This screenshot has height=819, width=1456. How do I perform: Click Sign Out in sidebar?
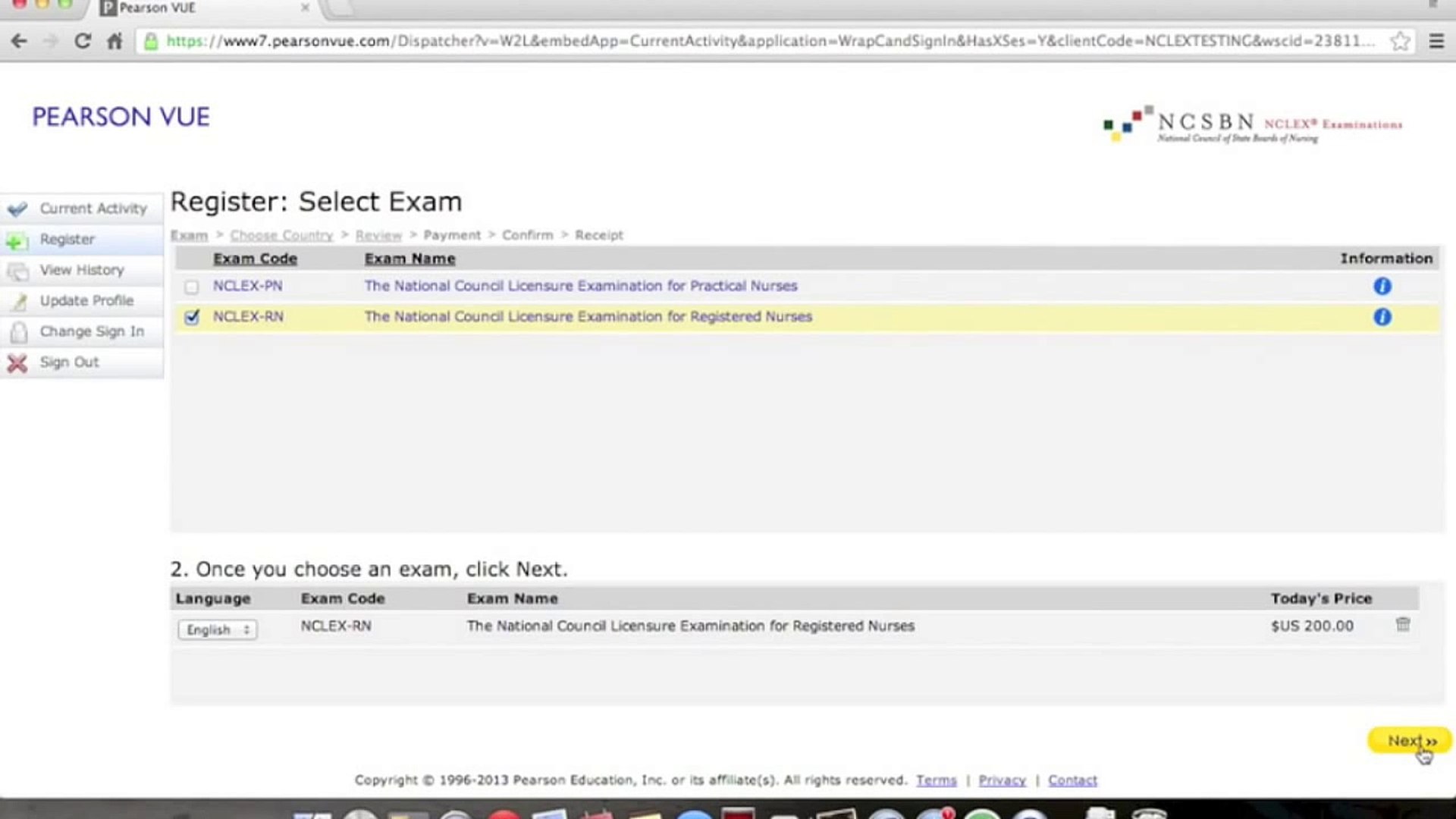pos(69,362)
